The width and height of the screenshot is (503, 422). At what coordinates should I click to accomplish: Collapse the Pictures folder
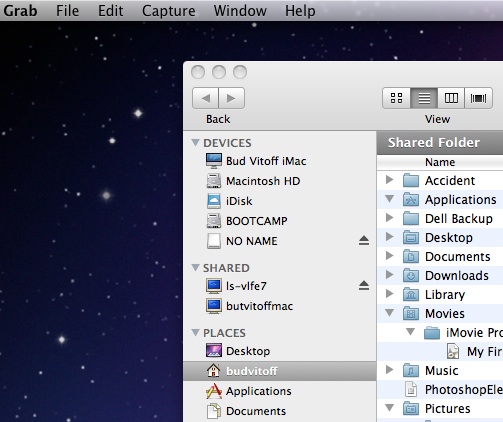pos(389,408)
